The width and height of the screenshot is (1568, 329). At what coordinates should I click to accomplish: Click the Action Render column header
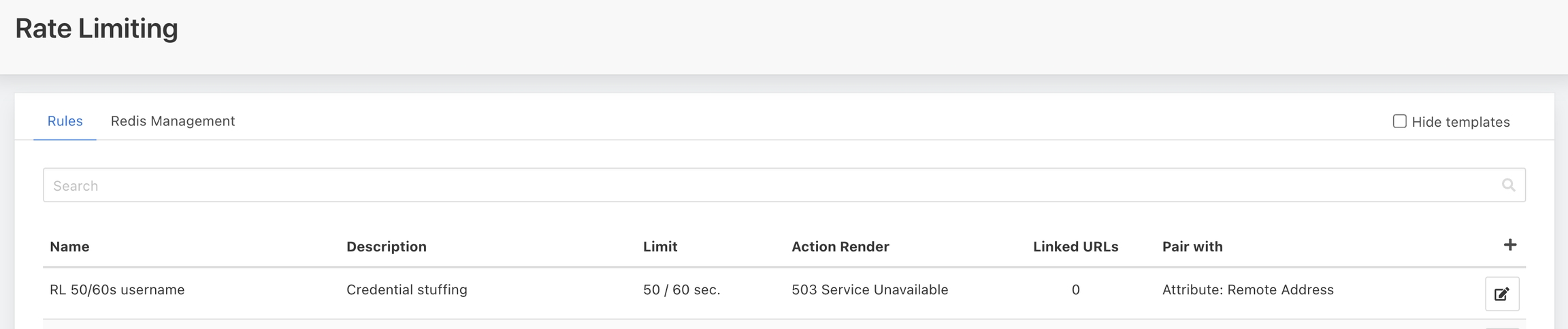(840, 247)
